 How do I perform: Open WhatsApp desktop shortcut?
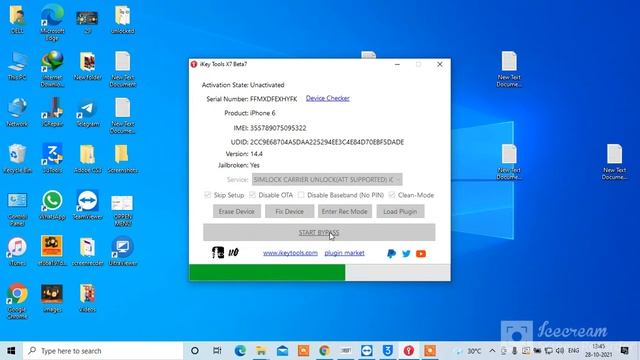coord(52,205)
